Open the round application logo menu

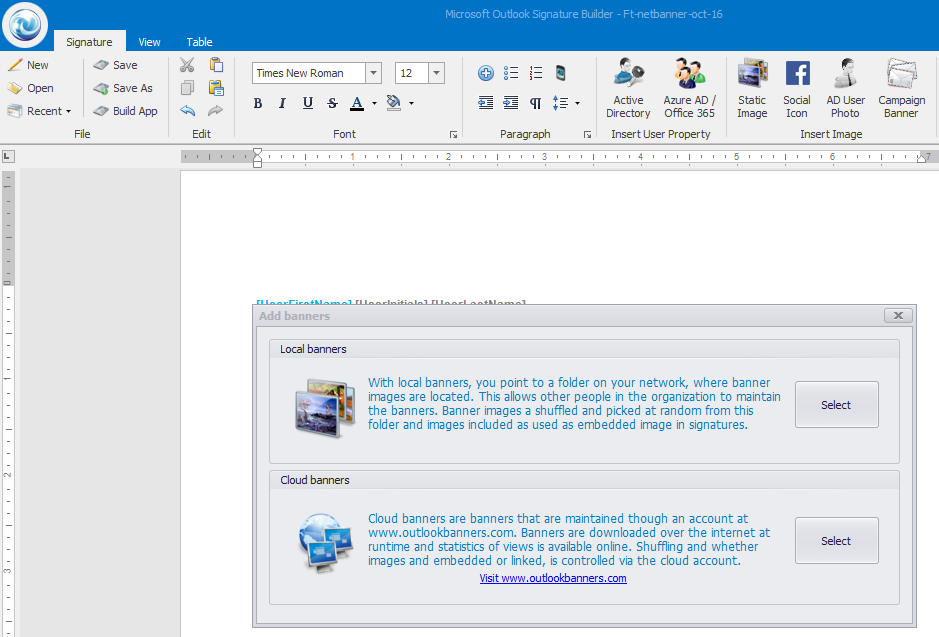25,25
